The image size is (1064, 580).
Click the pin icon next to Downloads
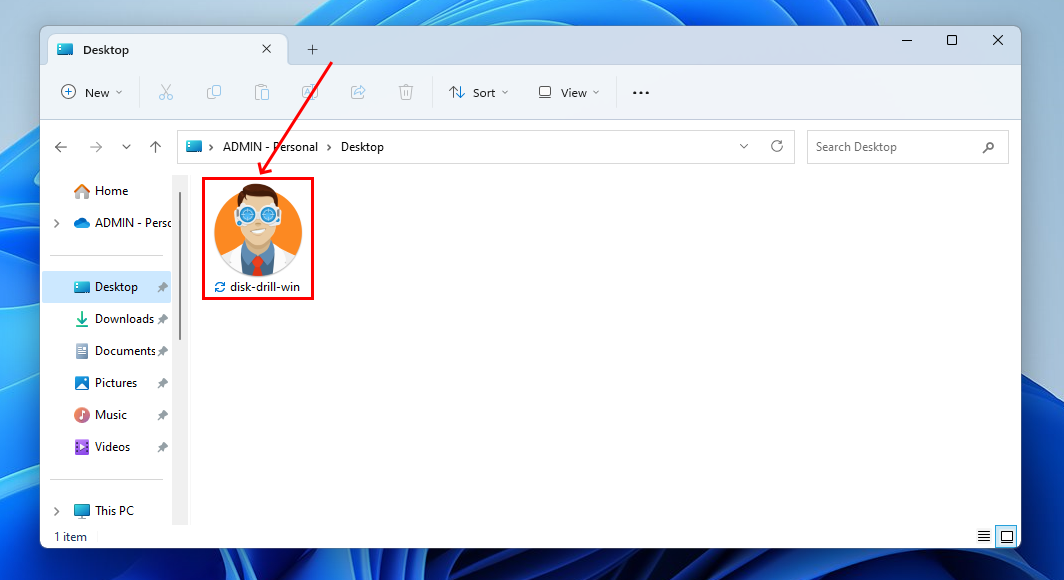pyautogui.click(x=162, y=319)
